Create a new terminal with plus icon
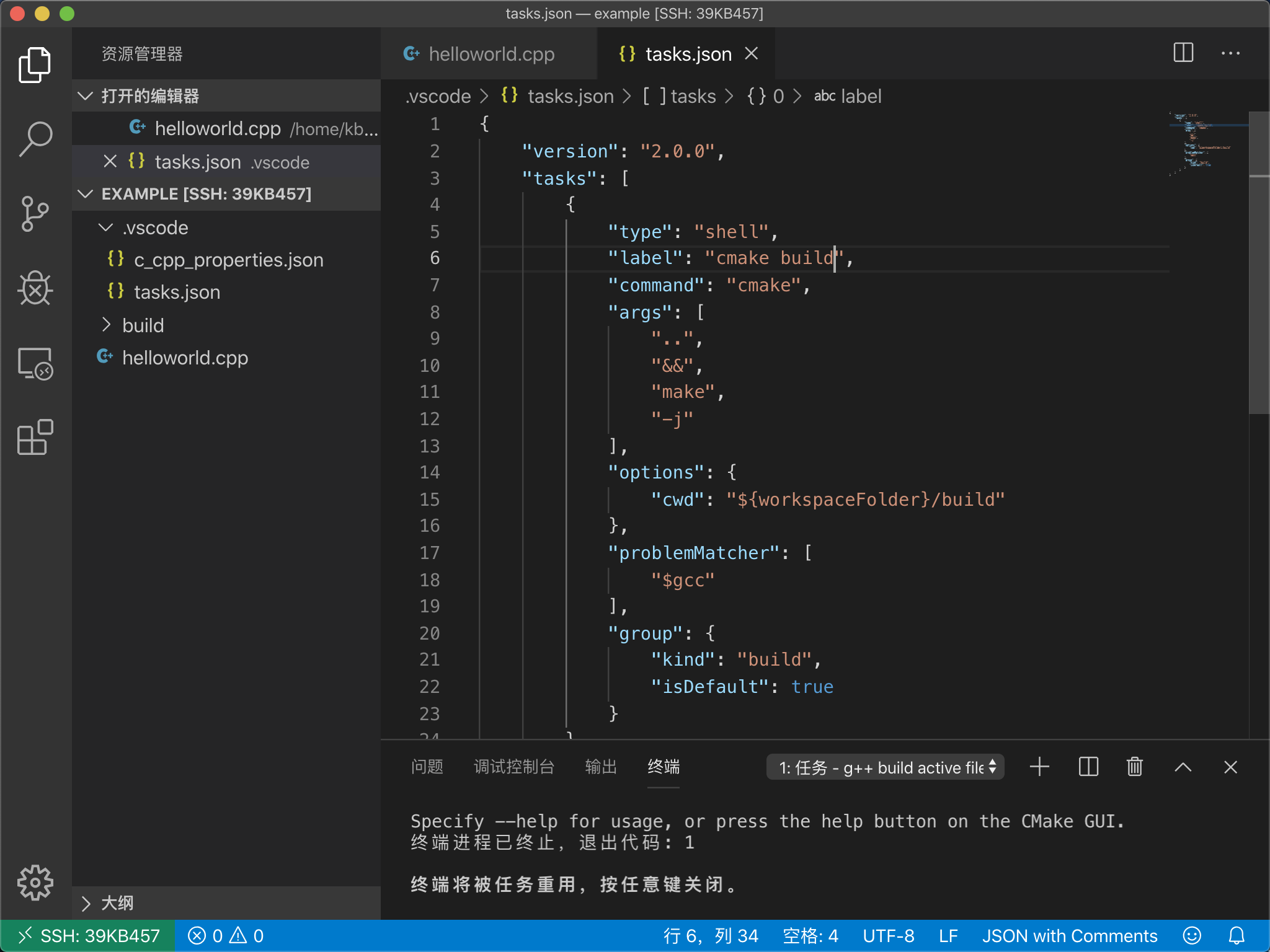This screenshot has width=1270, height=952. pyautogui.click(x=1039, y=767)
